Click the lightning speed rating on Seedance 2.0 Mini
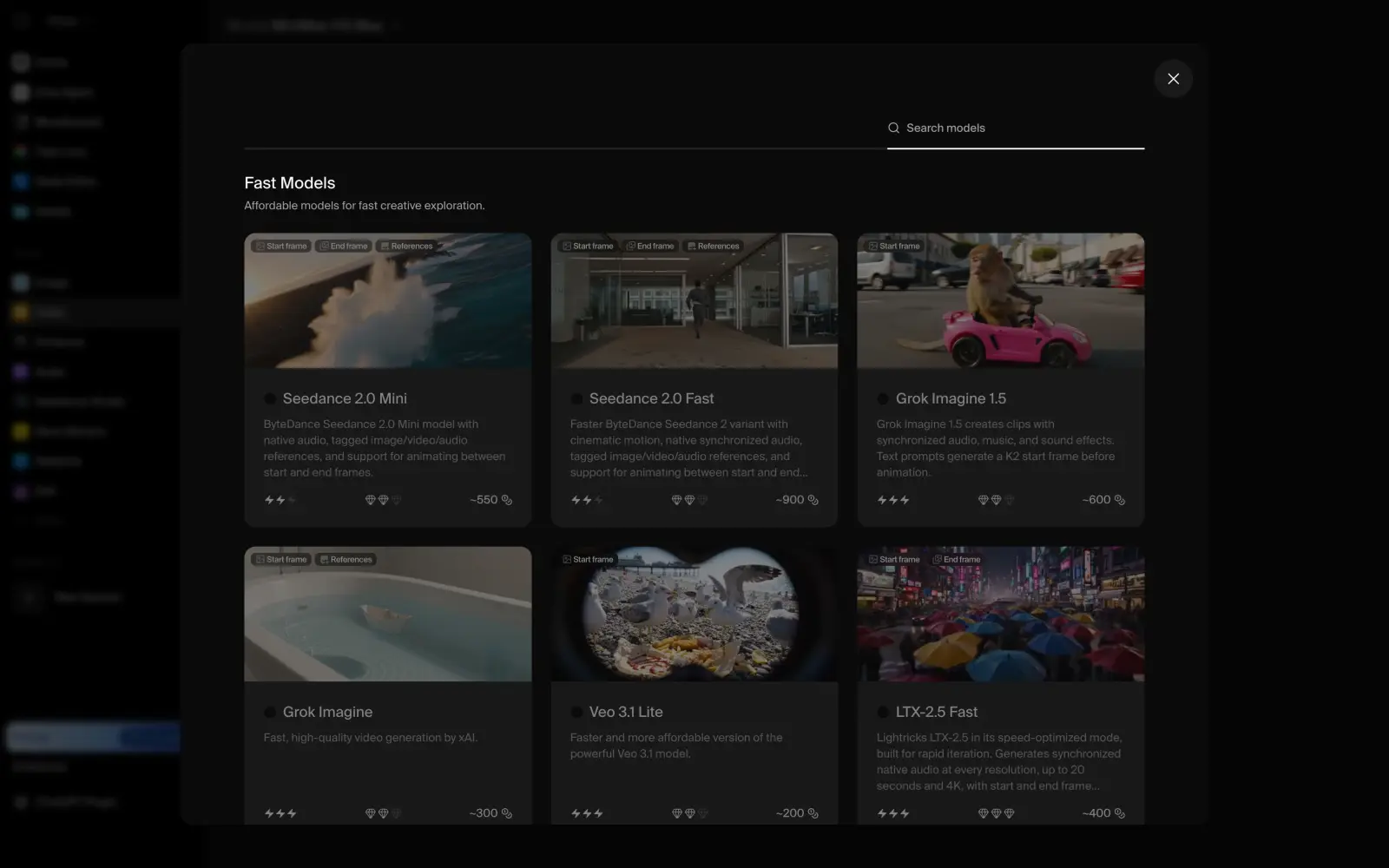The width and height of the screenshot is (1389, 868). click(280, 500)
